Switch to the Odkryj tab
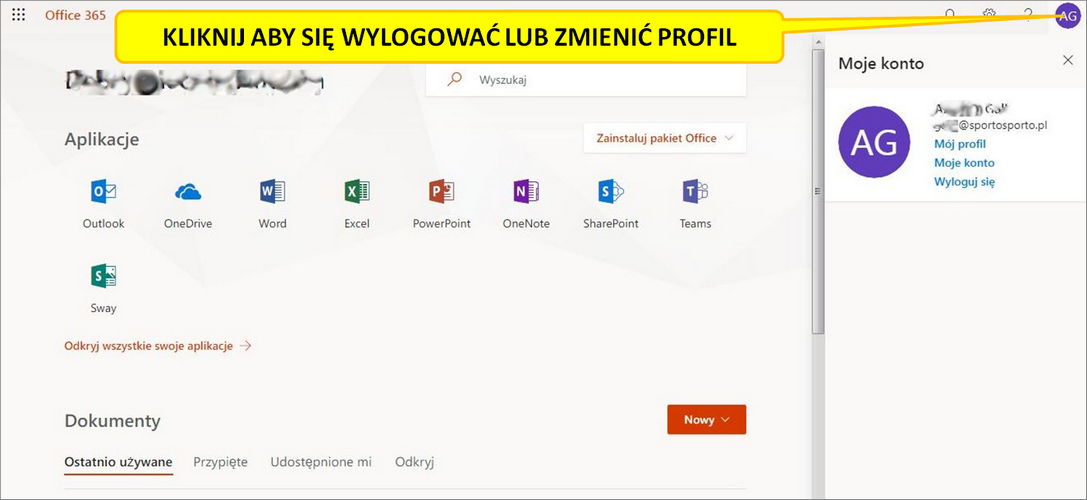Image resolution: width=1087 pixels, height=500 pixels. pyautogui.click(x=415, y=462)
